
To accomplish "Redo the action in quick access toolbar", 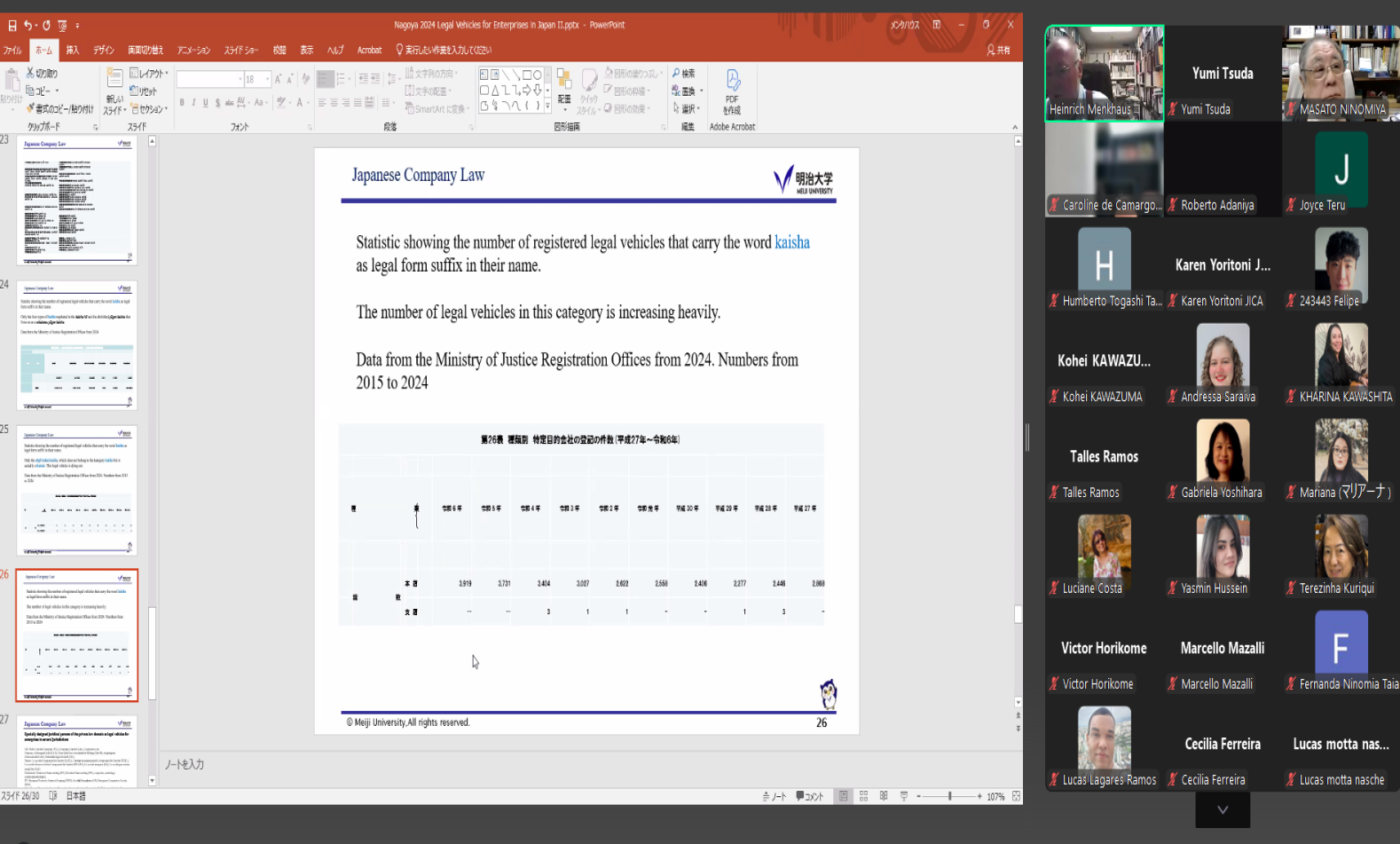I will 46,25.
